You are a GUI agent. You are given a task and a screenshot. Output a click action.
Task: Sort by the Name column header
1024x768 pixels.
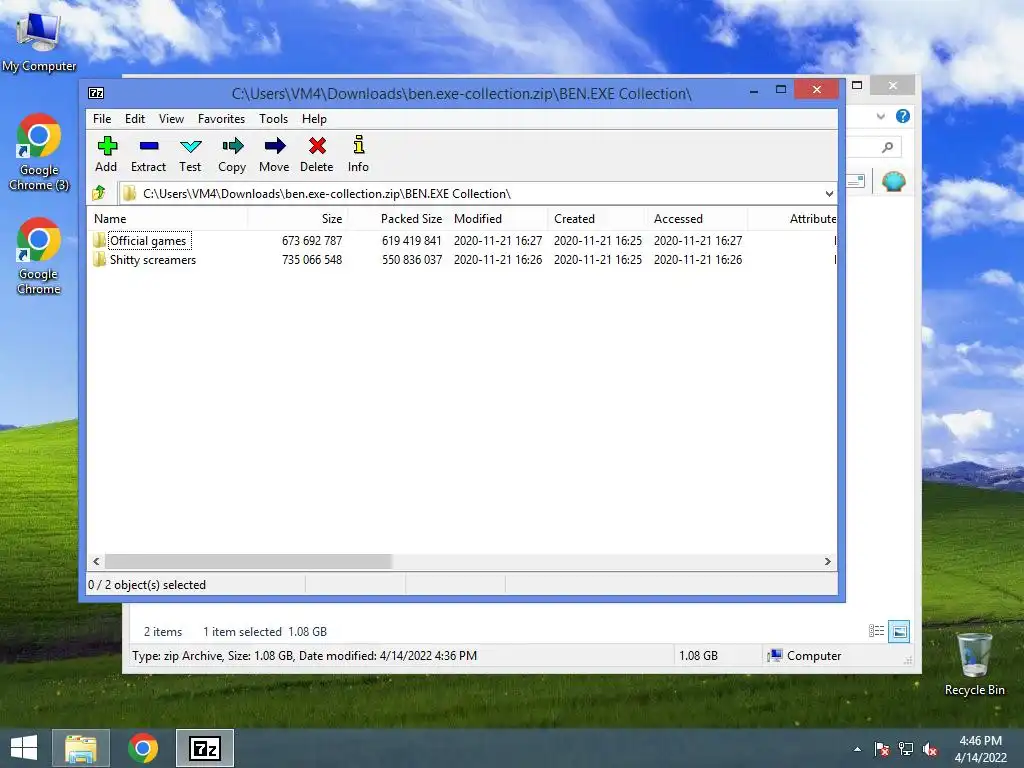click(x=167, y=219)
